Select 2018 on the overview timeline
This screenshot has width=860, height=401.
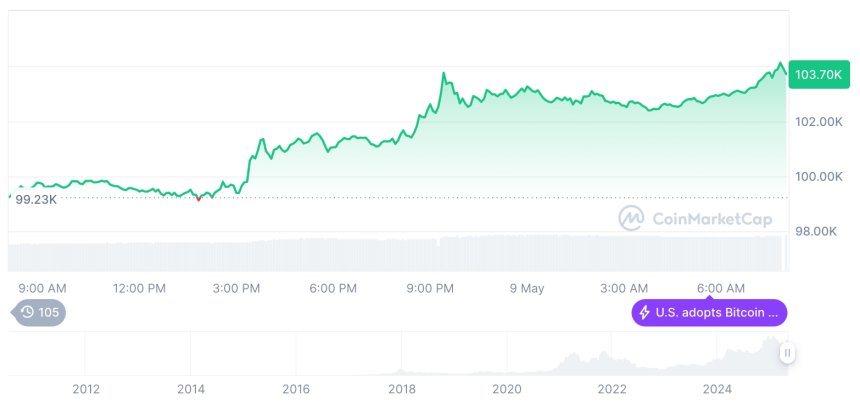coord(402,388)
